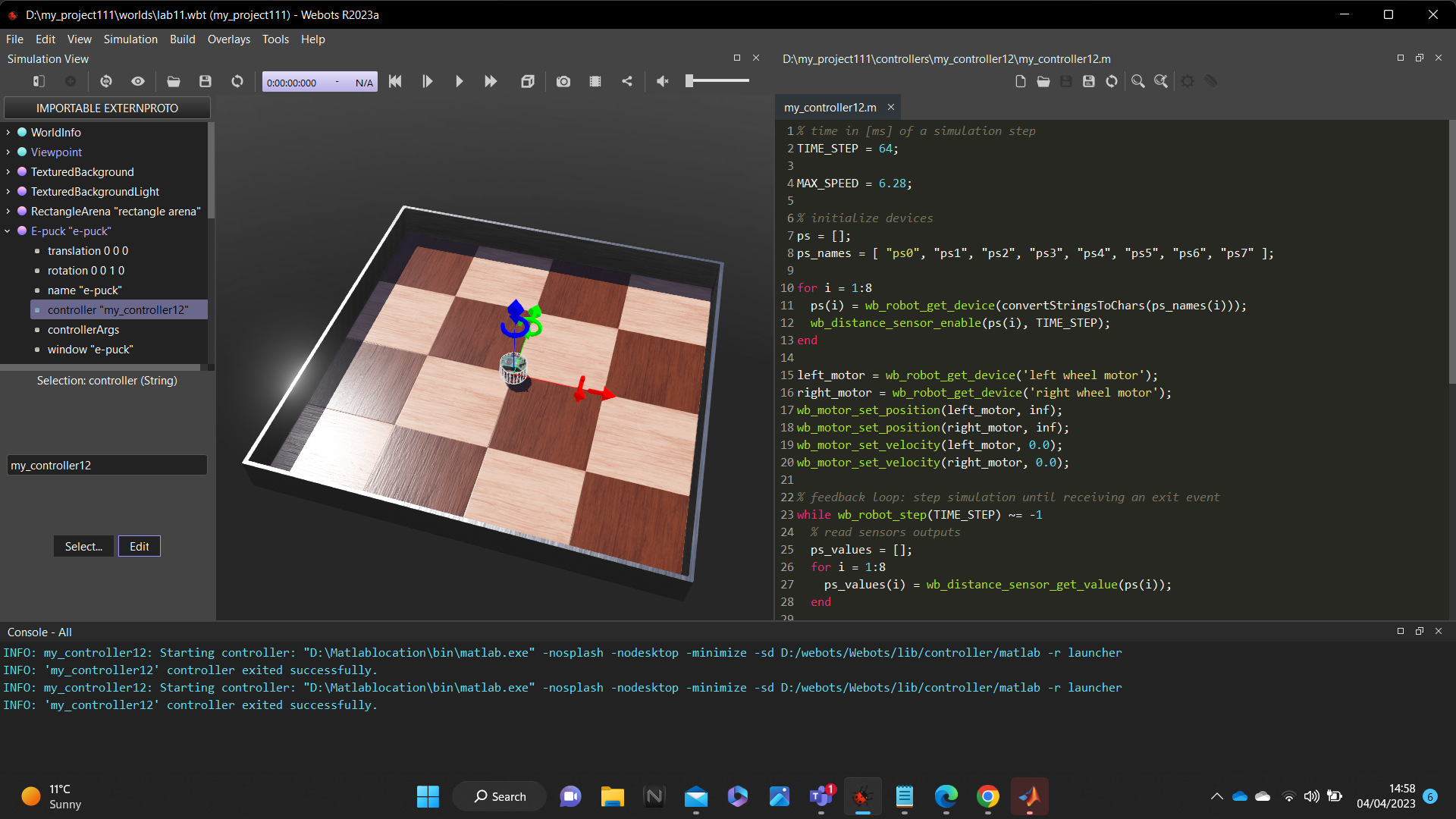Open the Simulation menu

tap(130, 39)
